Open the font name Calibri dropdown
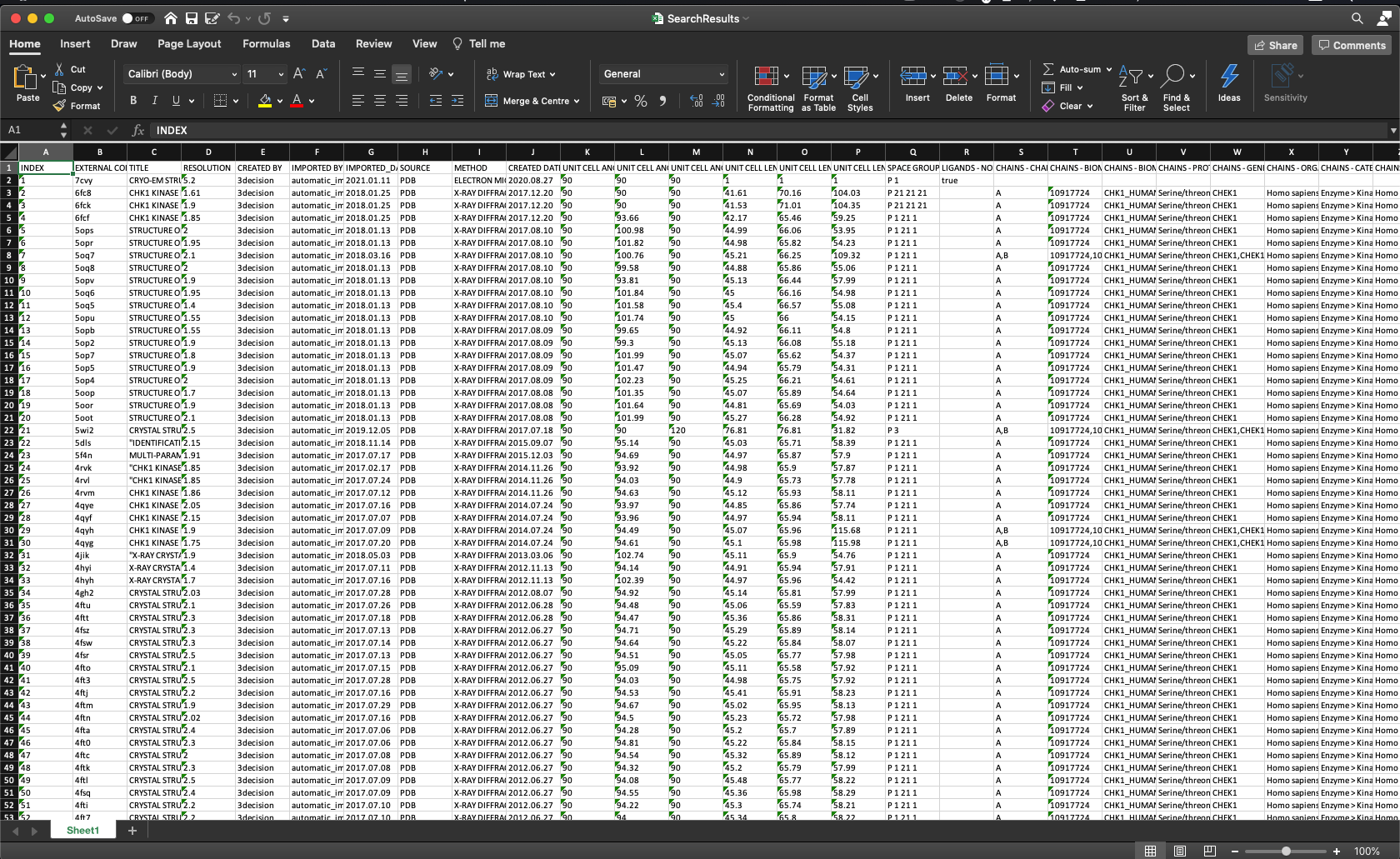1400x859 pixels. pos(234,74)
